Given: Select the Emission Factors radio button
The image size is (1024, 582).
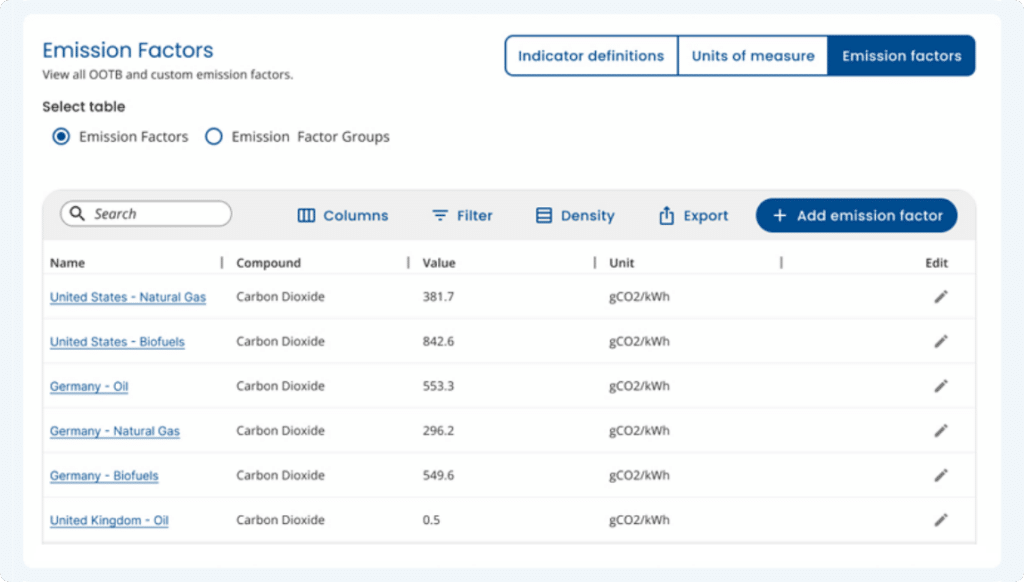Looking at the screenshot, I should (61, 136).
